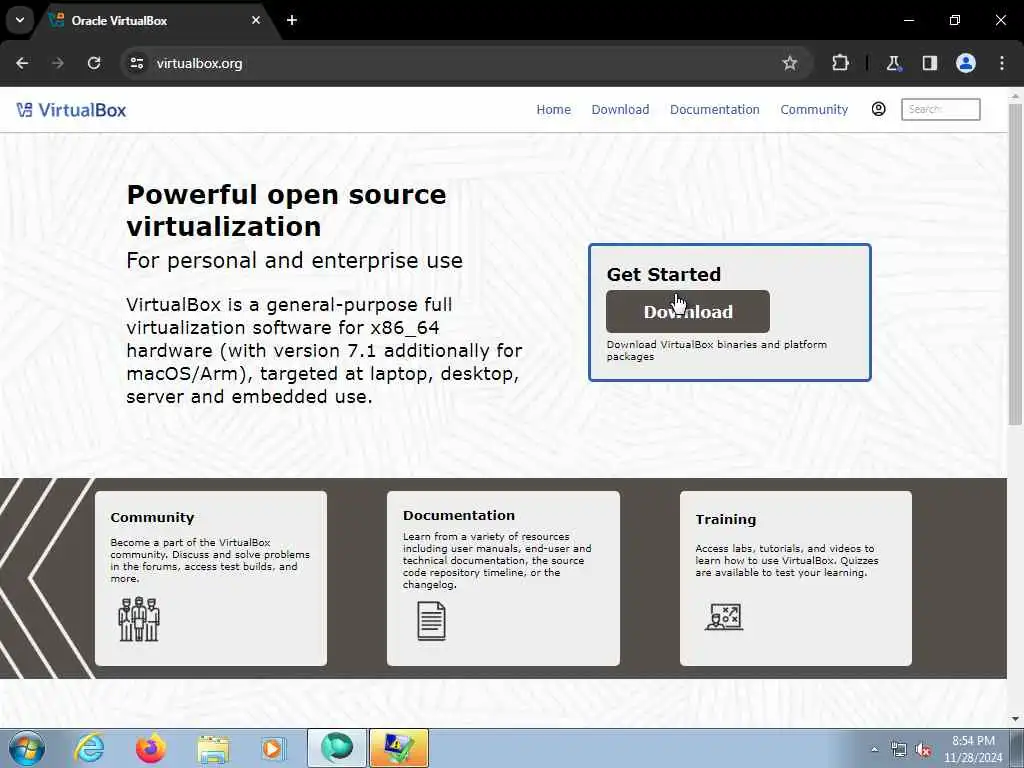Image resolution: width=1024 pixels, height=768 pixels.
Task: Click the 'Get Started' heading
Action: tap(664, 274)
